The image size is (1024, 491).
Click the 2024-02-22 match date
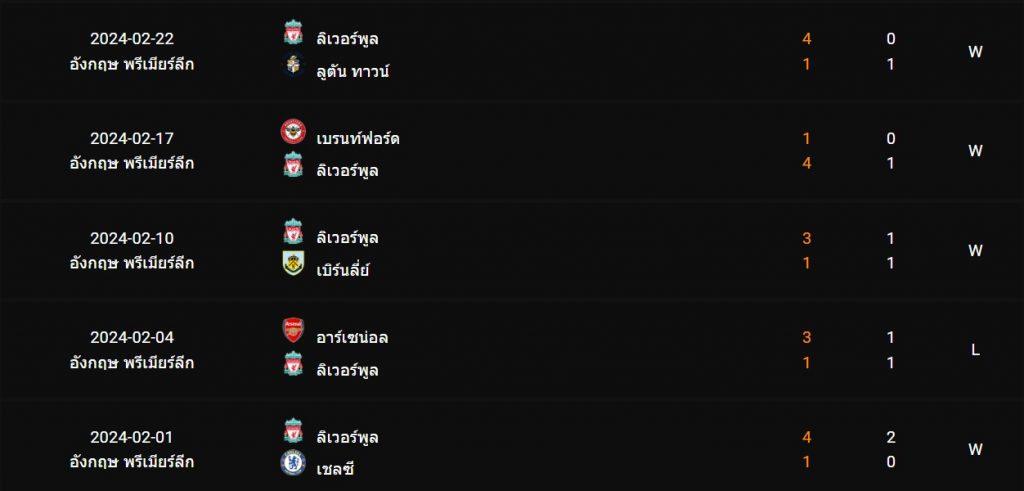(132, 39)
